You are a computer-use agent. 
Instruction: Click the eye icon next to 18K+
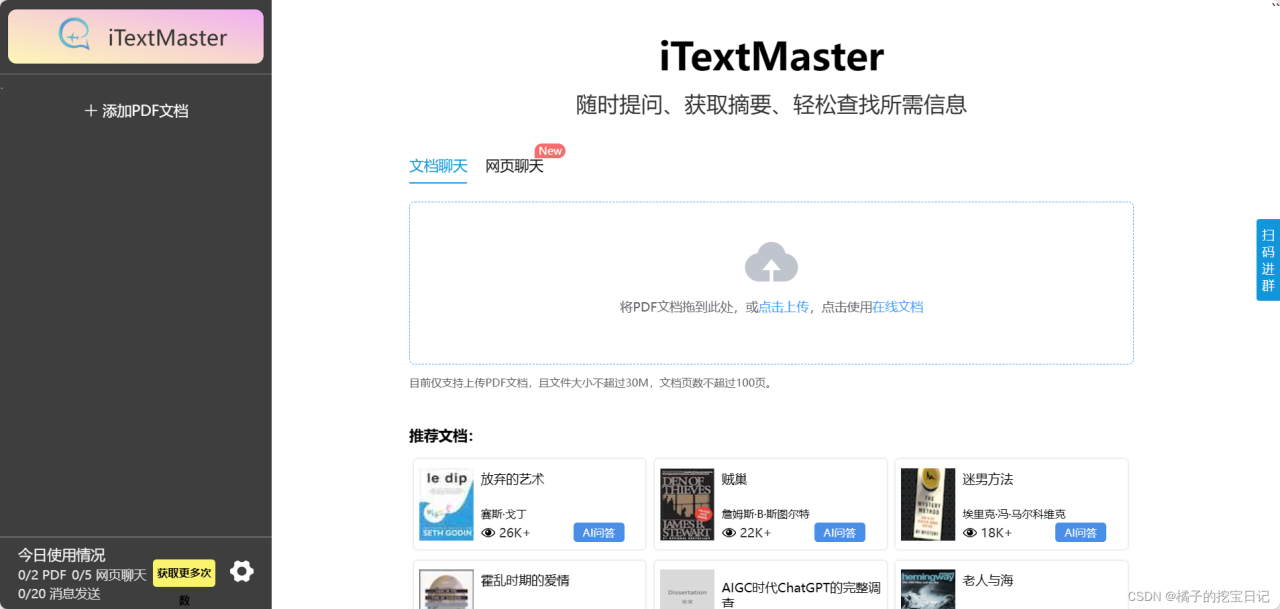point(970,533)
